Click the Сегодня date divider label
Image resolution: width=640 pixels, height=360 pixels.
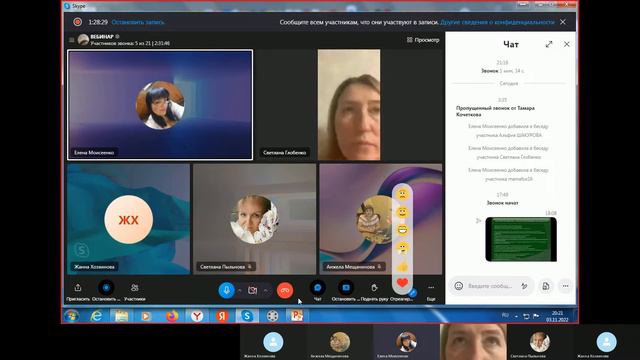coord(509,83)
